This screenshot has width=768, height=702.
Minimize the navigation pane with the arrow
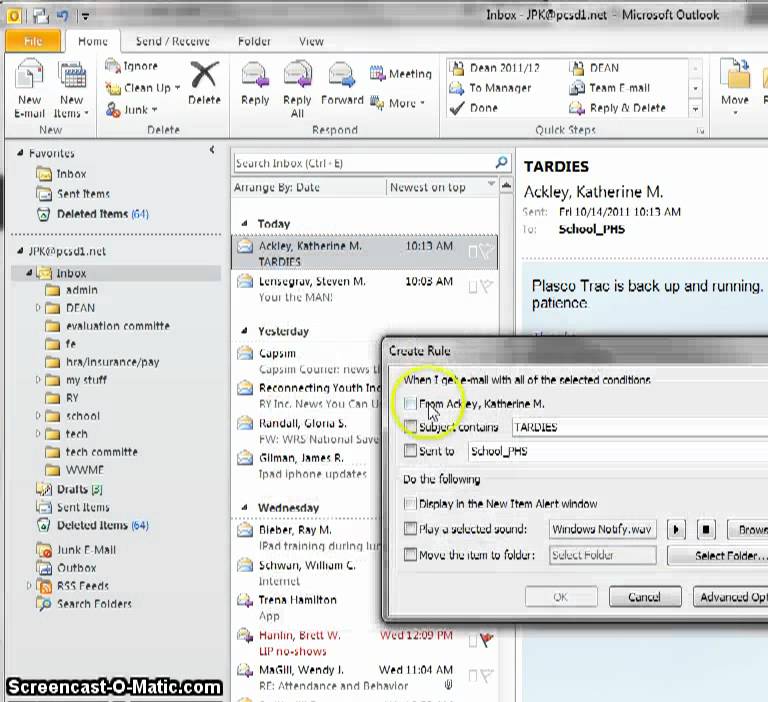pyautogui.click(x=212, y=150)
